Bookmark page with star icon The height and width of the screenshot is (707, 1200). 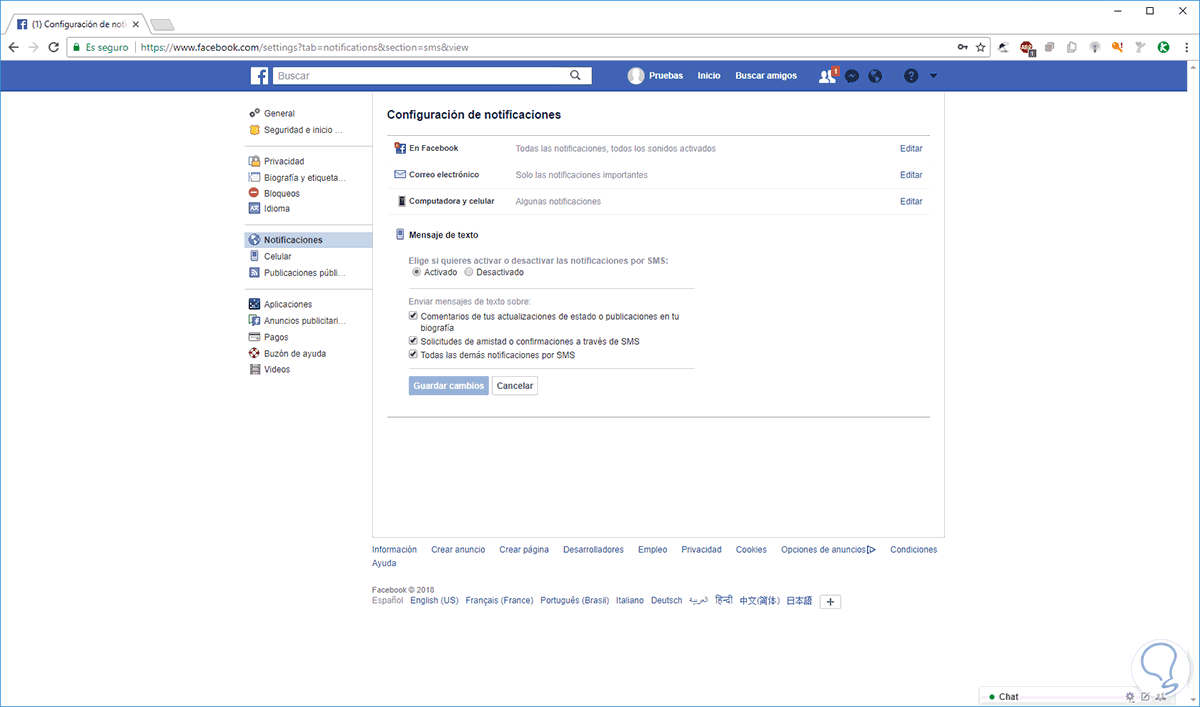(980, 47)
